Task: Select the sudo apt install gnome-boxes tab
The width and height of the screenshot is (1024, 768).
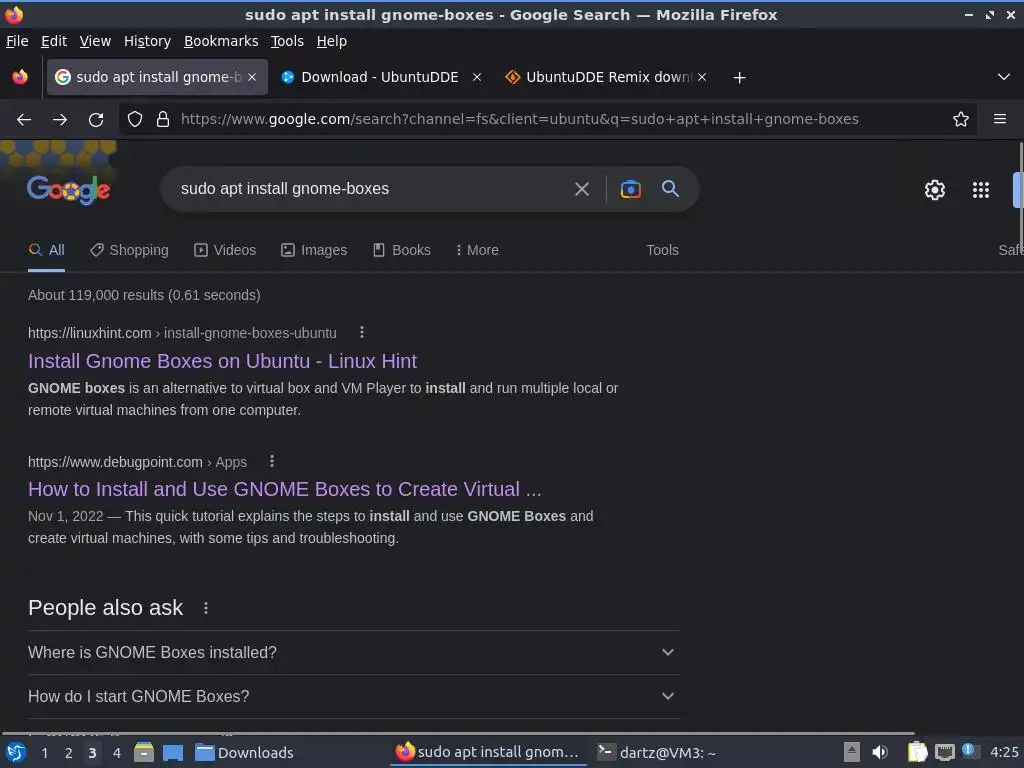Action: click(157, 77)
